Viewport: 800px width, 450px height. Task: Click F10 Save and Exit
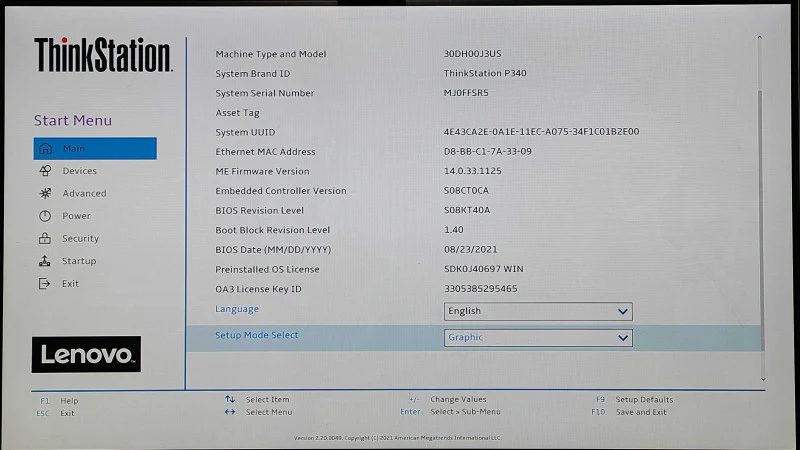point(629,412)
